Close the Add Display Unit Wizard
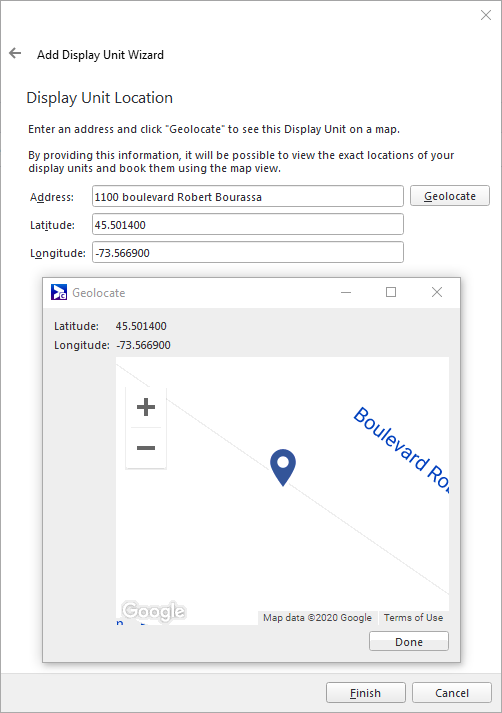This screenshot has width=502, height=713. [486, 15]
